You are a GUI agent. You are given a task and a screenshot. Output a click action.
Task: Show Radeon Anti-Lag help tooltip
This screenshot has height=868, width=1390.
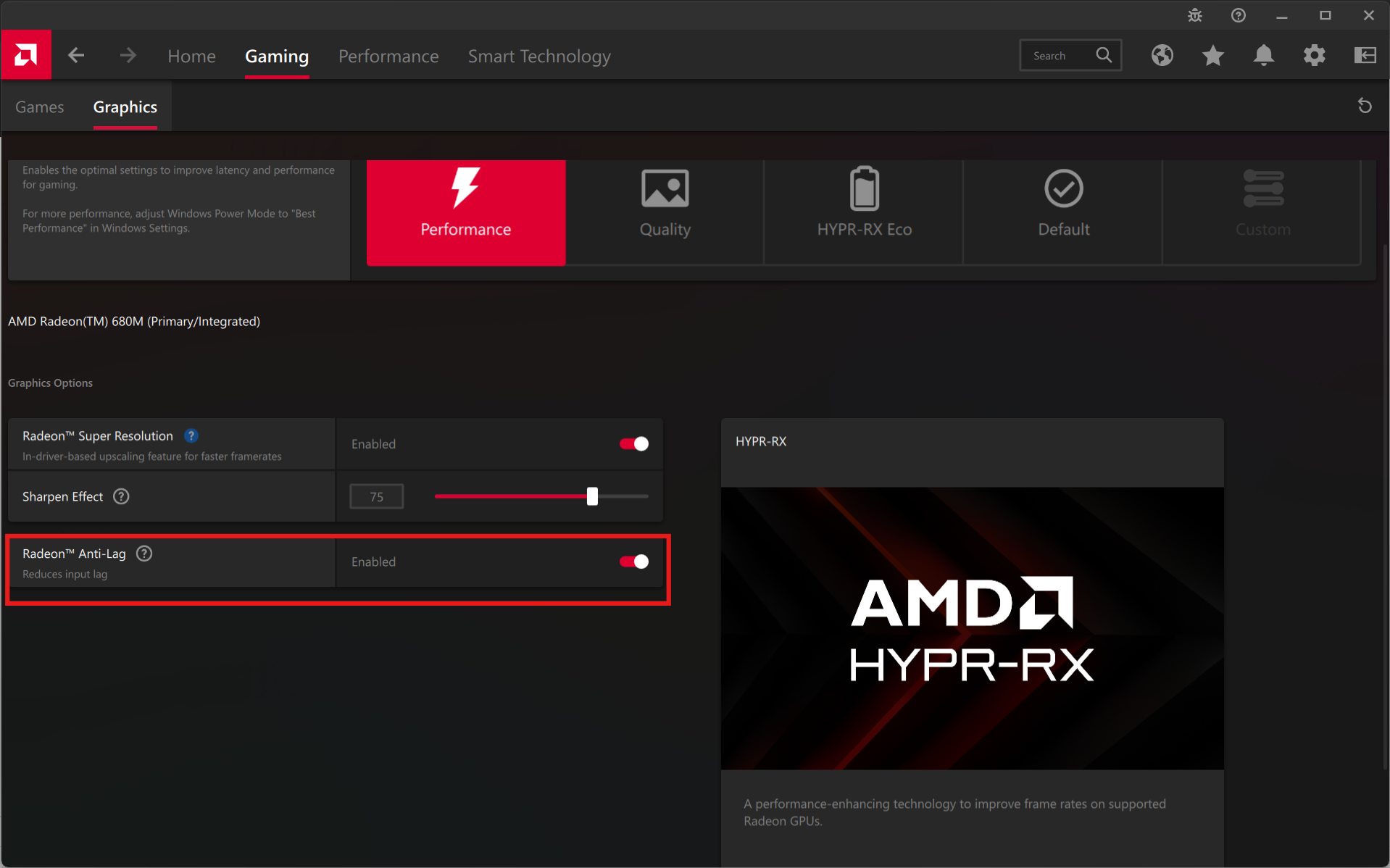144,554
